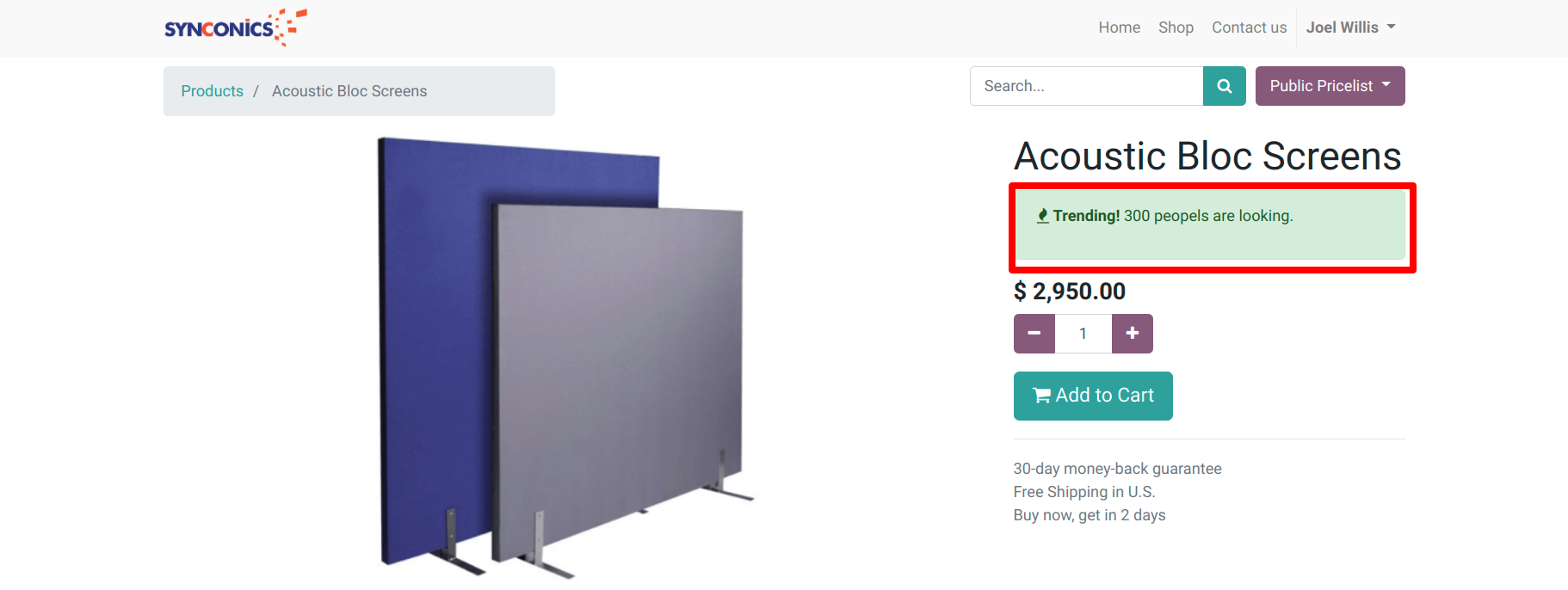Open the Contact us page
This screenshot has width=1568, height=590.
click(x=1249, y=28)
